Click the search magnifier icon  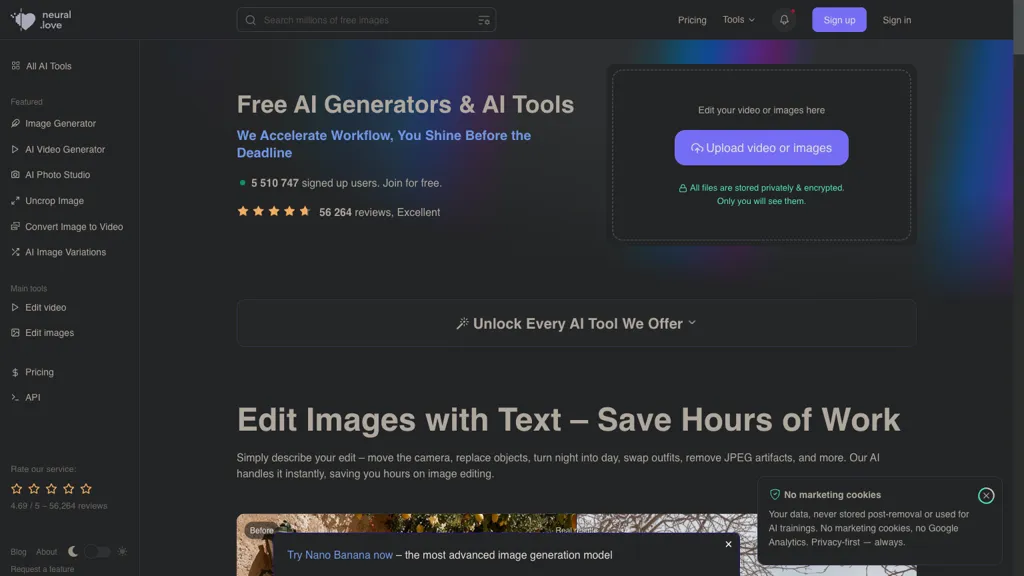pyautogui.click(x=250, y=20)
